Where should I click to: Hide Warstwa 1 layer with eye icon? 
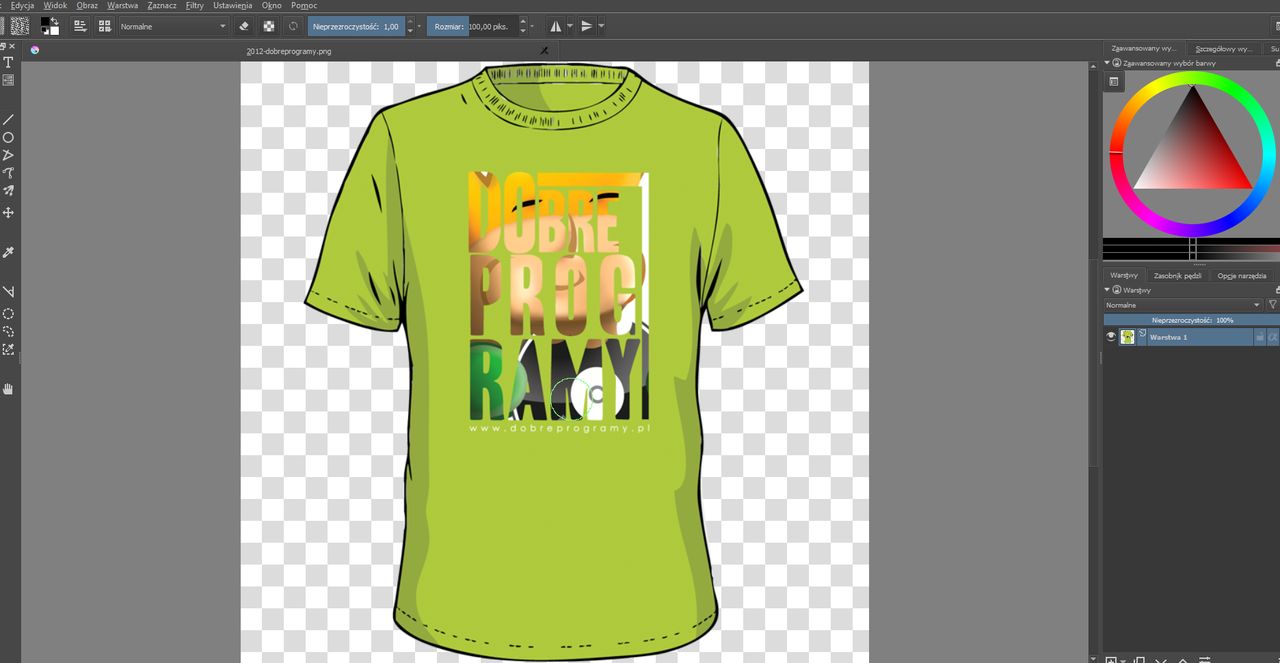[x=1110, y=337]
